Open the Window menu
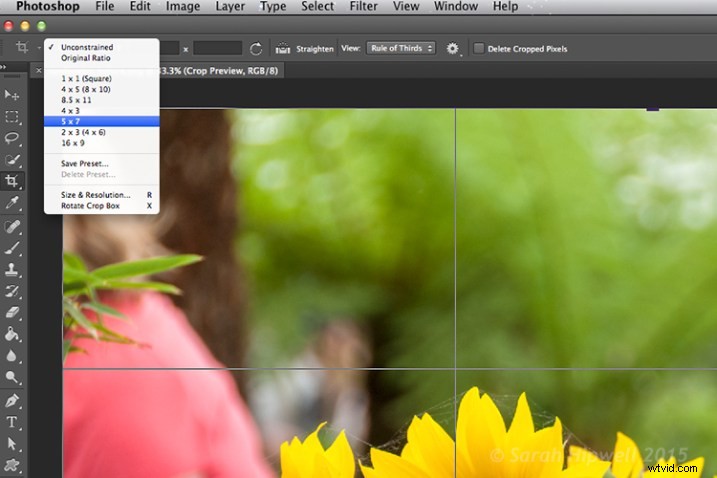Screen dimensions: 717x478 click(x=456, y=6)
